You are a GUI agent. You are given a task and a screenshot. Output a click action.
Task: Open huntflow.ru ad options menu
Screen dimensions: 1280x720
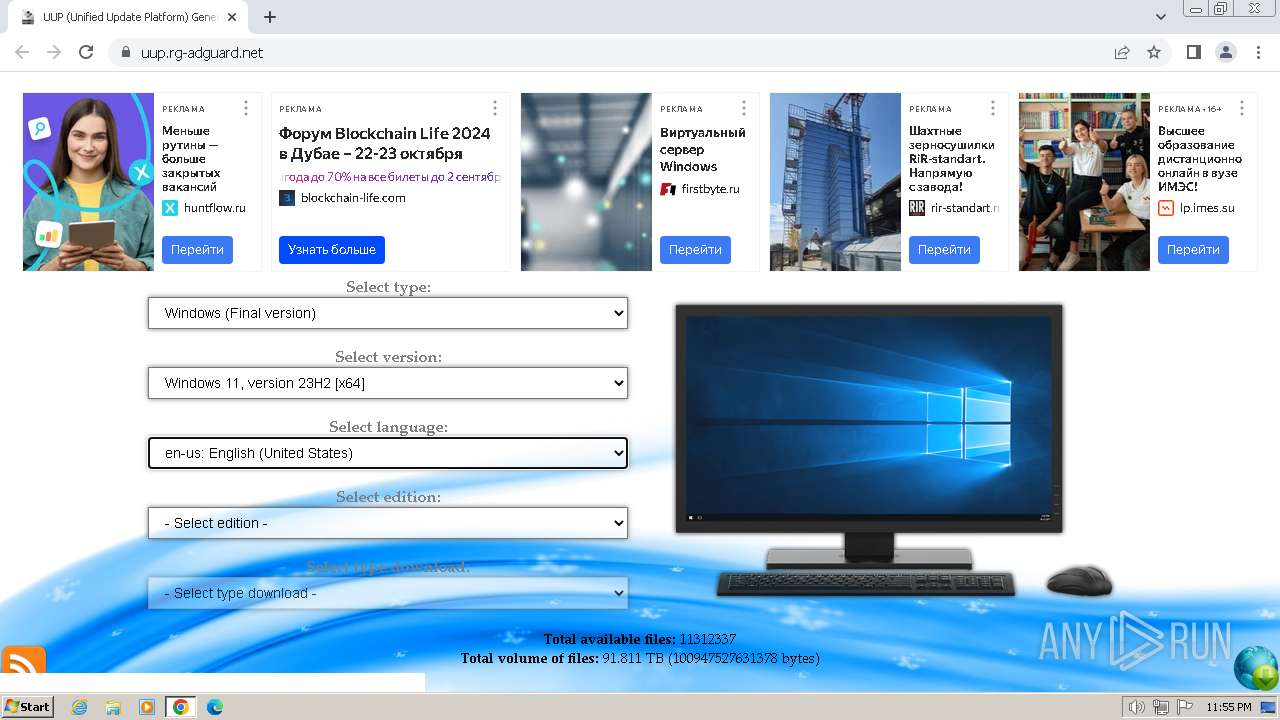pos(245,108)
